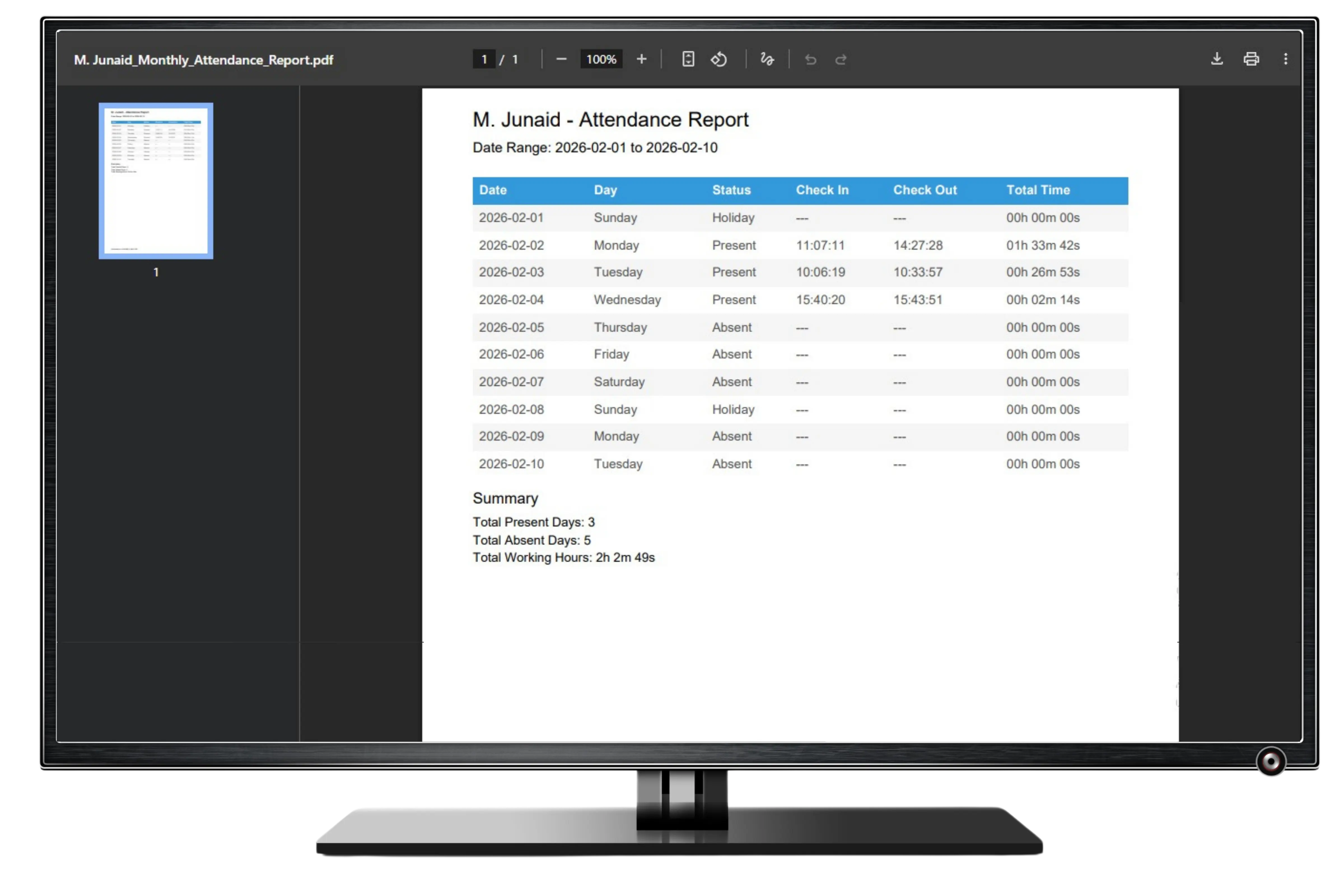Click the PDF file name title
The width and height of the screenshot is (1344, 896).
coord(204,60)
